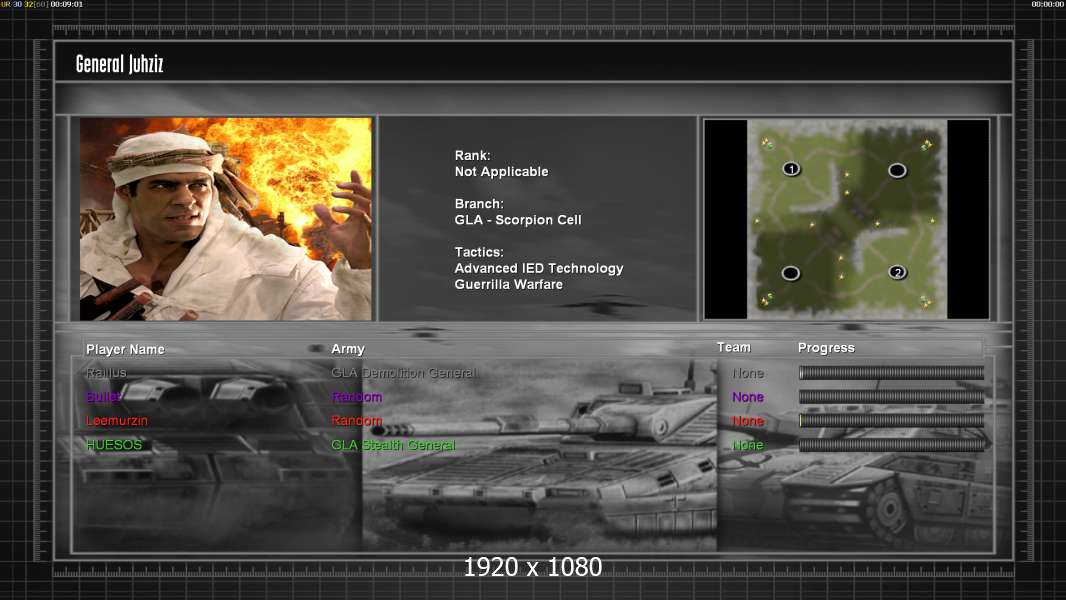Screen dimensions: 1066x600
Task: Click Leemurzin's team value None
Action: [x=748, y=421]
